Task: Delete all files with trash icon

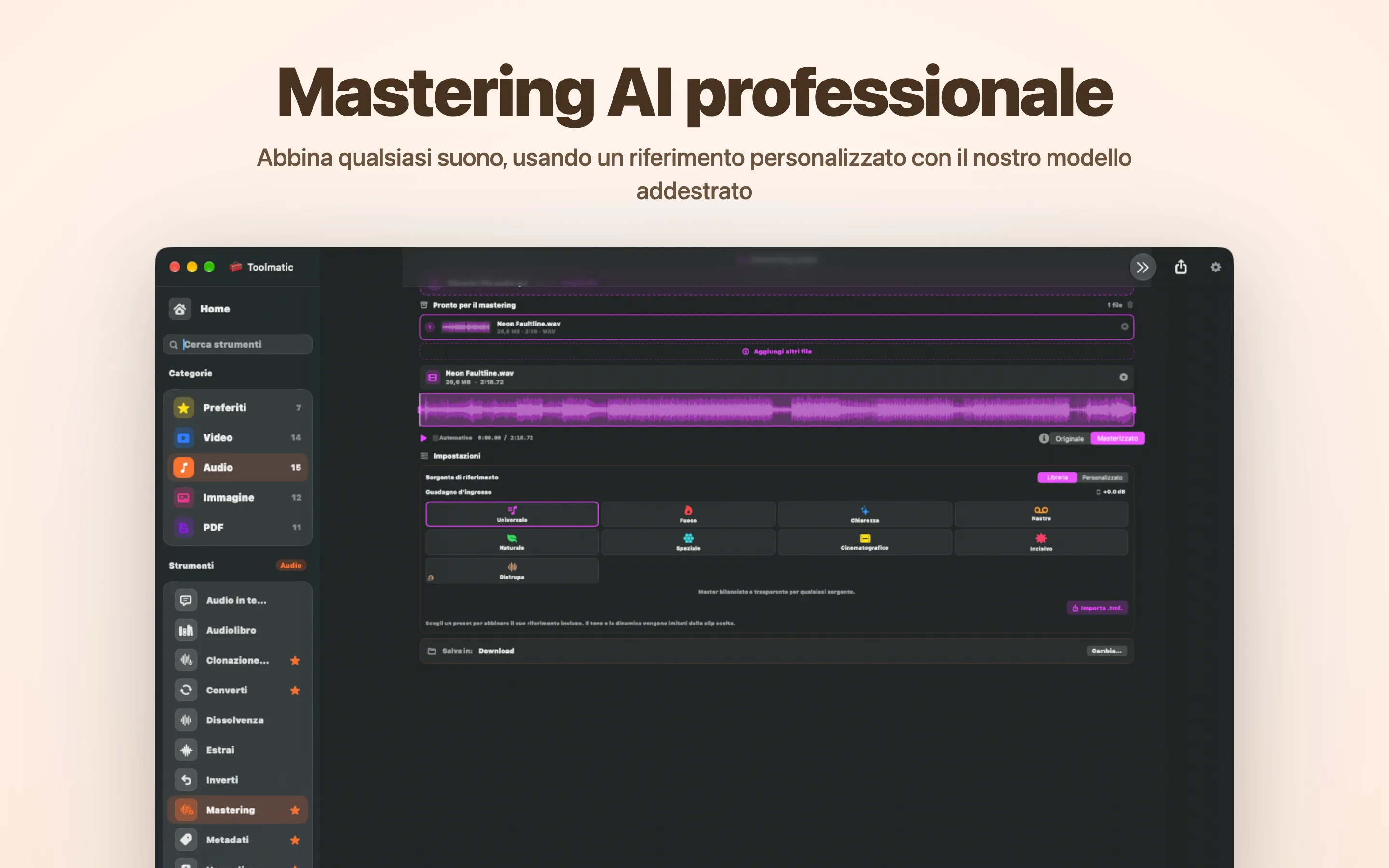Action: 1130,305
